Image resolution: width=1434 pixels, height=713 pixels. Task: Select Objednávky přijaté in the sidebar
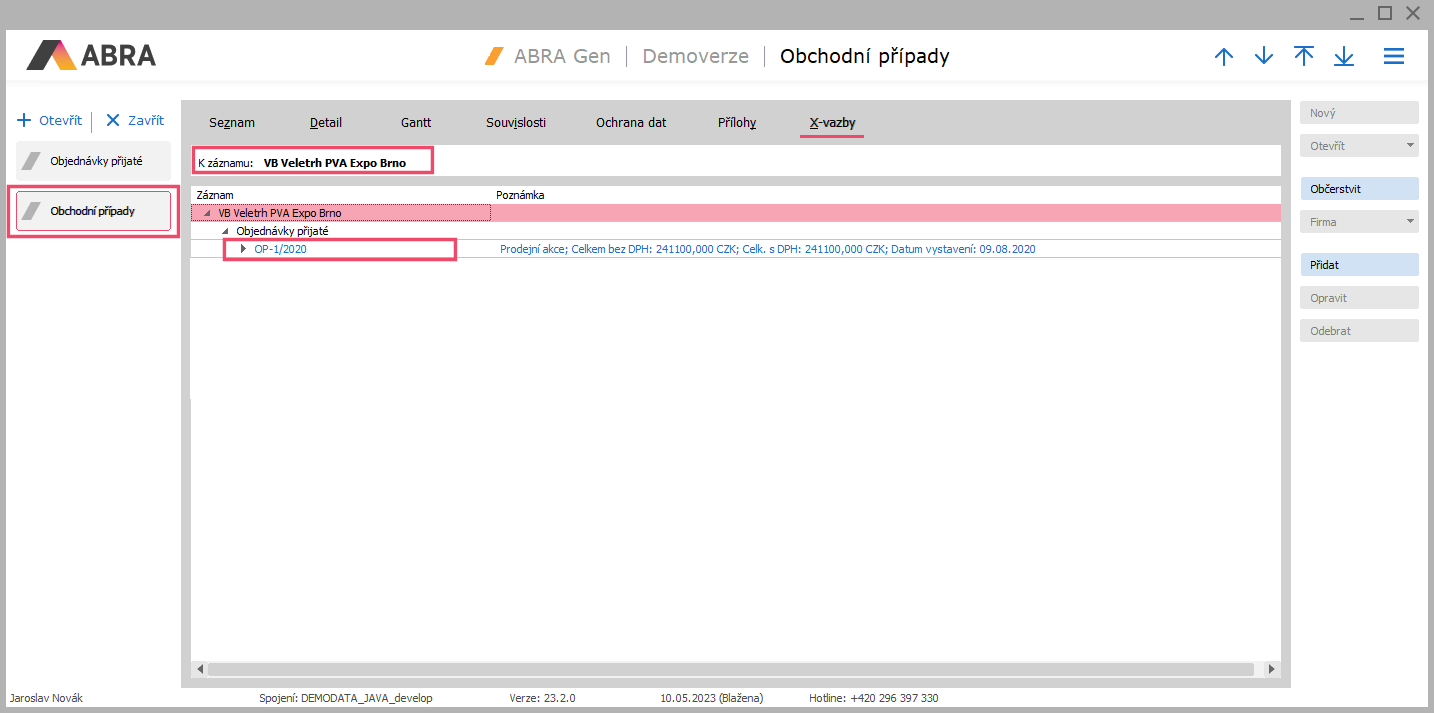(93, 161)
